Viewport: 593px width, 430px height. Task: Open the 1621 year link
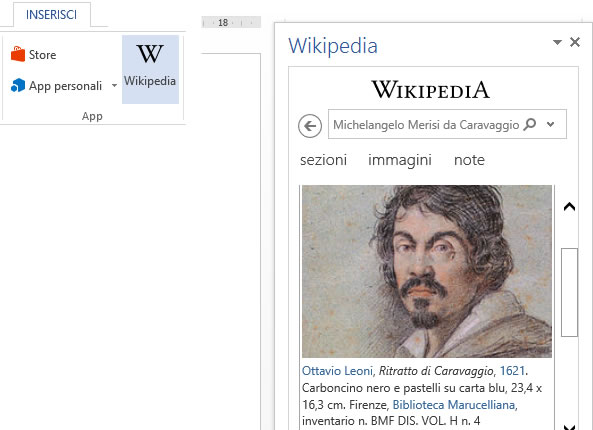pyautogui.click(x=512, y=371)
